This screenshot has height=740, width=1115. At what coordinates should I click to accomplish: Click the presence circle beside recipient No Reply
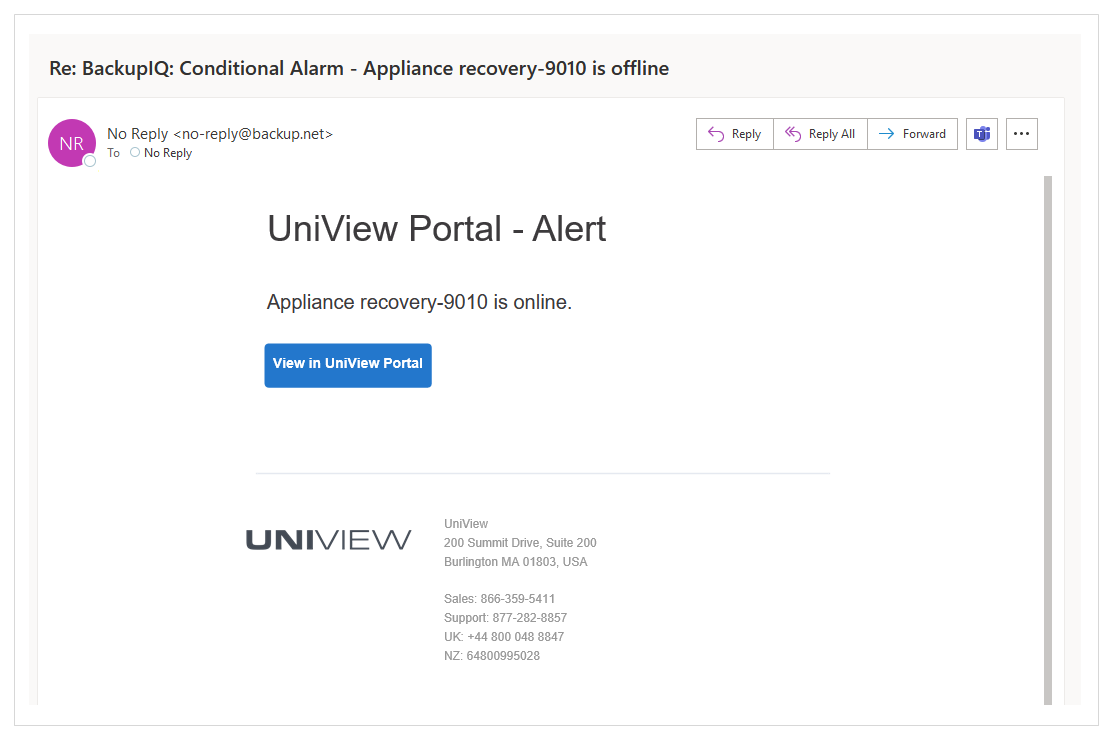pos(135,153)
